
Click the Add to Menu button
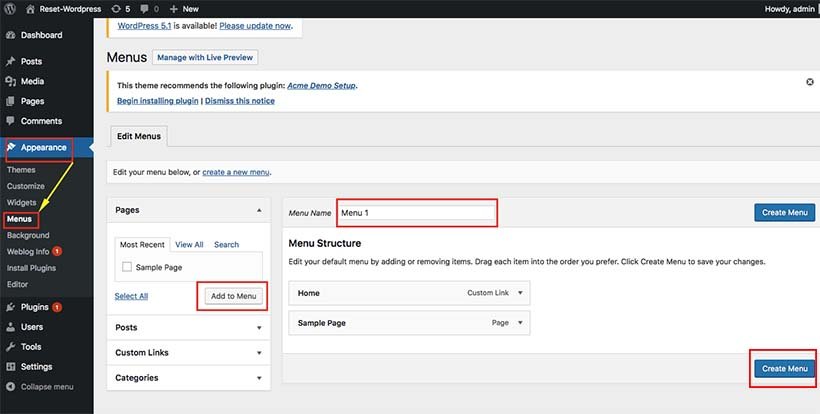[x=233, y=296]
